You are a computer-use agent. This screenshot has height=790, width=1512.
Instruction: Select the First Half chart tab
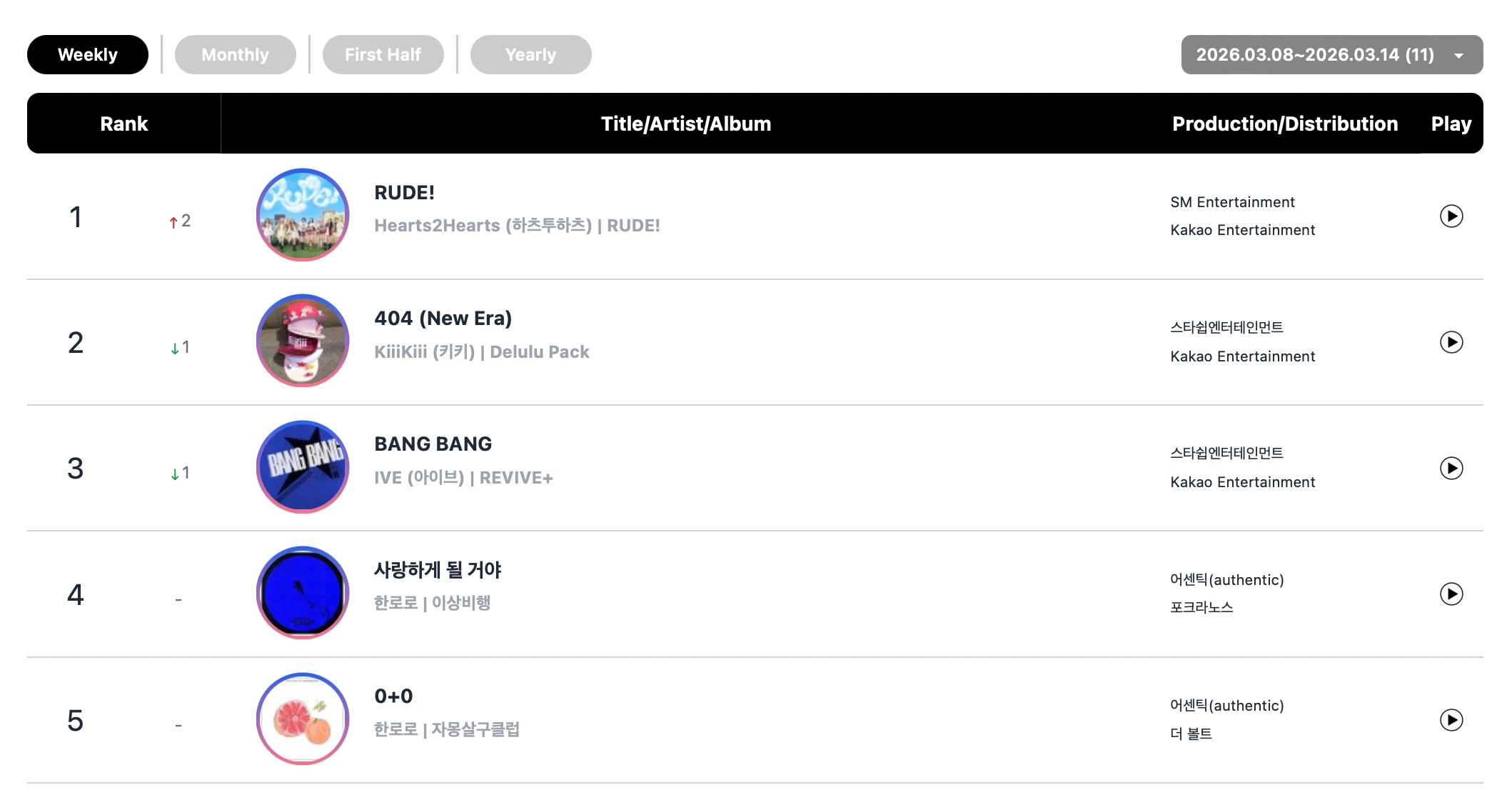click(383, 55)
